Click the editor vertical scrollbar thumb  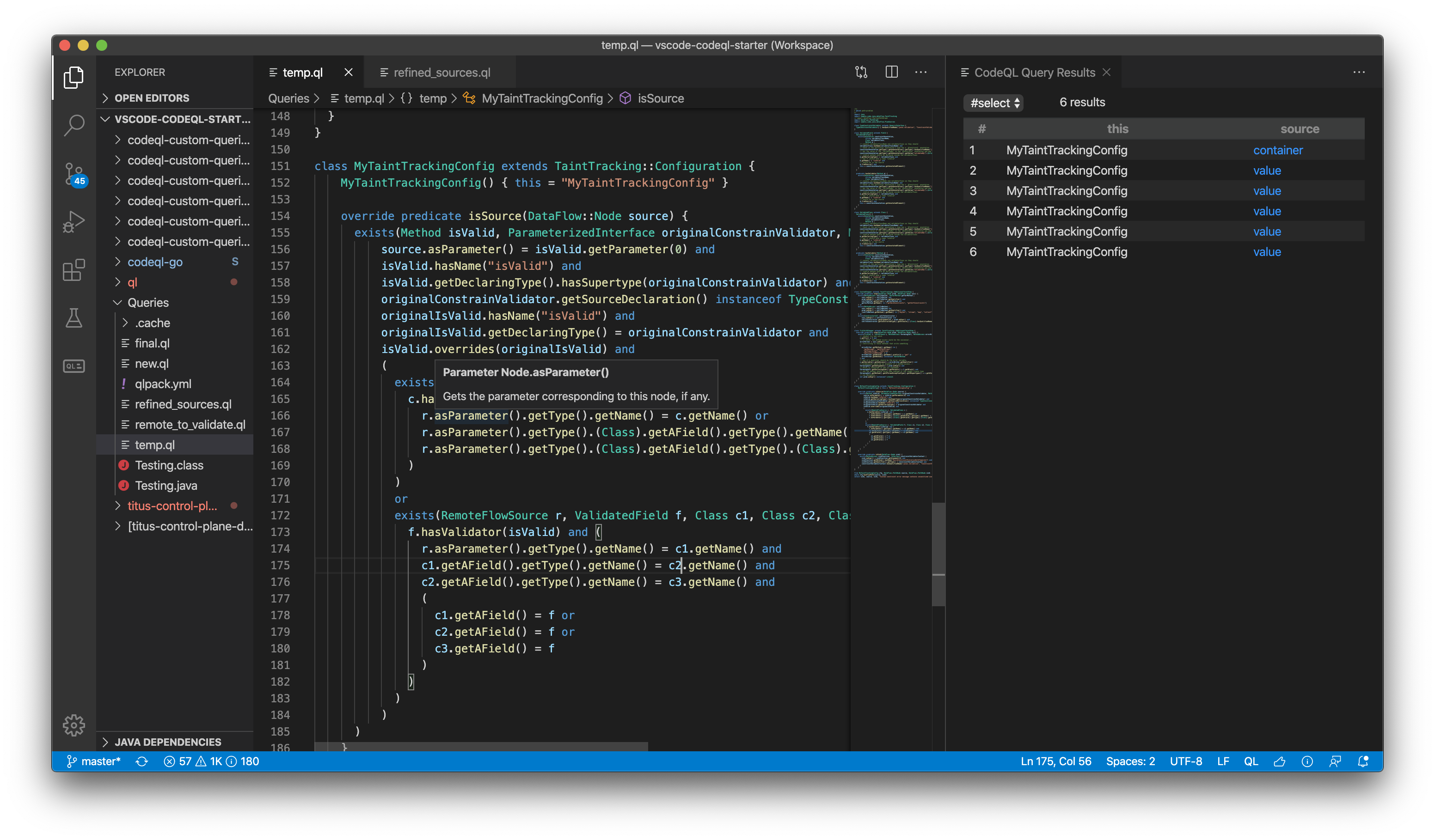click(x=938, y=554)
